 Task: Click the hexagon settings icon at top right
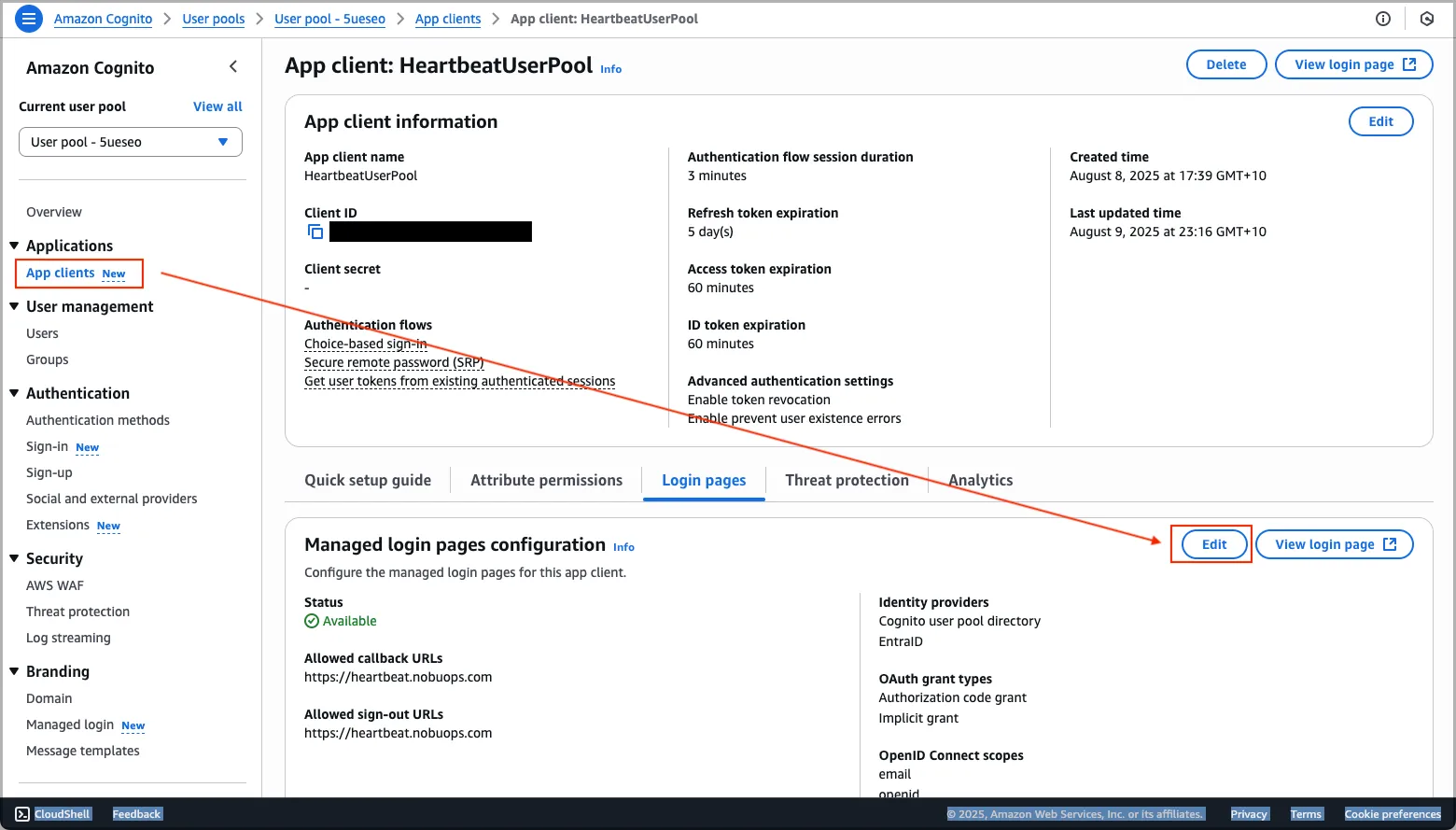[x=1426, y=19]
